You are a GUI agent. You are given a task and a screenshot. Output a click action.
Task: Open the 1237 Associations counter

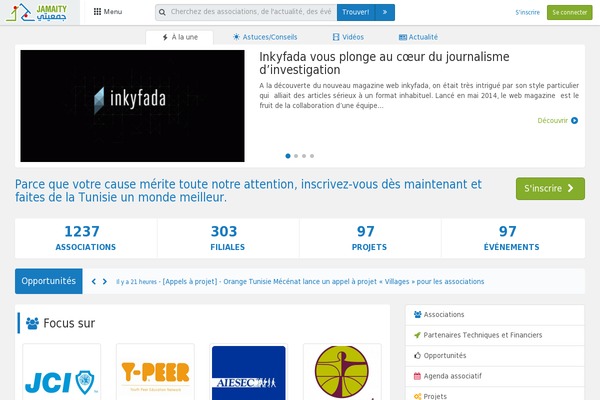86,238
